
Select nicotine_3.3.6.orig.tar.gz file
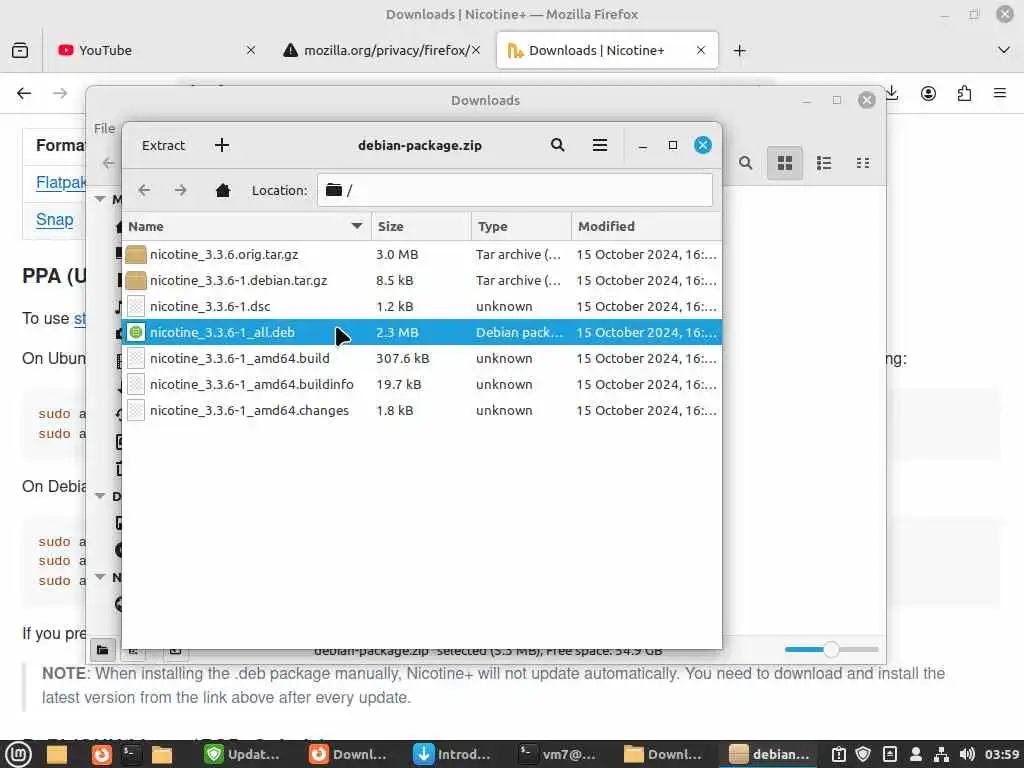[422, 254]
